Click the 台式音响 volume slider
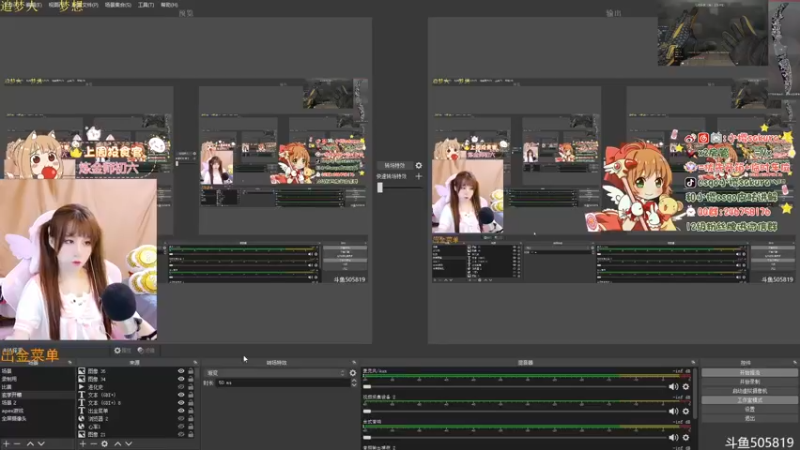 [x=514, y=437]
